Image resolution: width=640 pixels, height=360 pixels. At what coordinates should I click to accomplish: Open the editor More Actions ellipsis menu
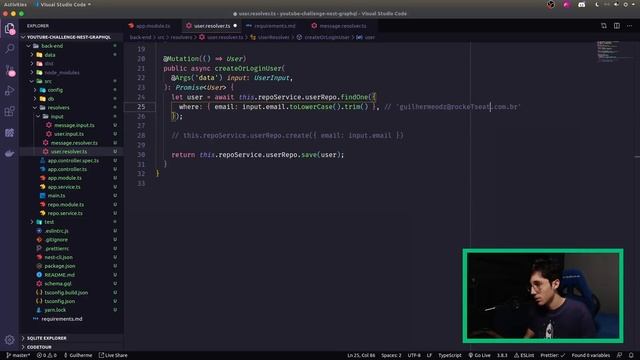(629, 26)
